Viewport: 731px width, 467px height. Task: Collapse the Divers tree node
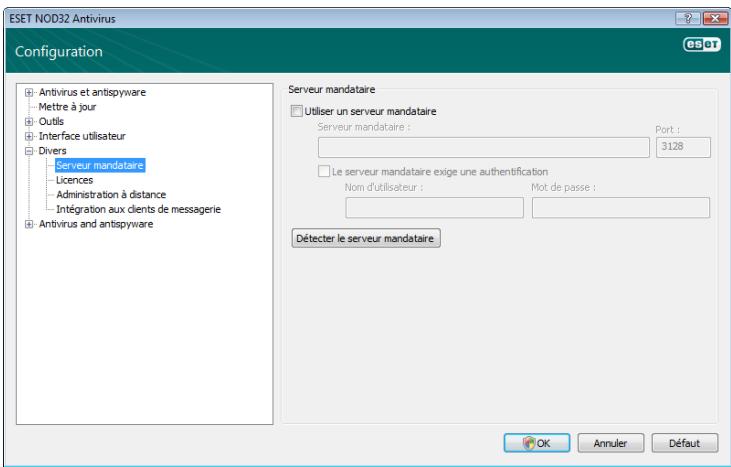click(x=29, y=151)
